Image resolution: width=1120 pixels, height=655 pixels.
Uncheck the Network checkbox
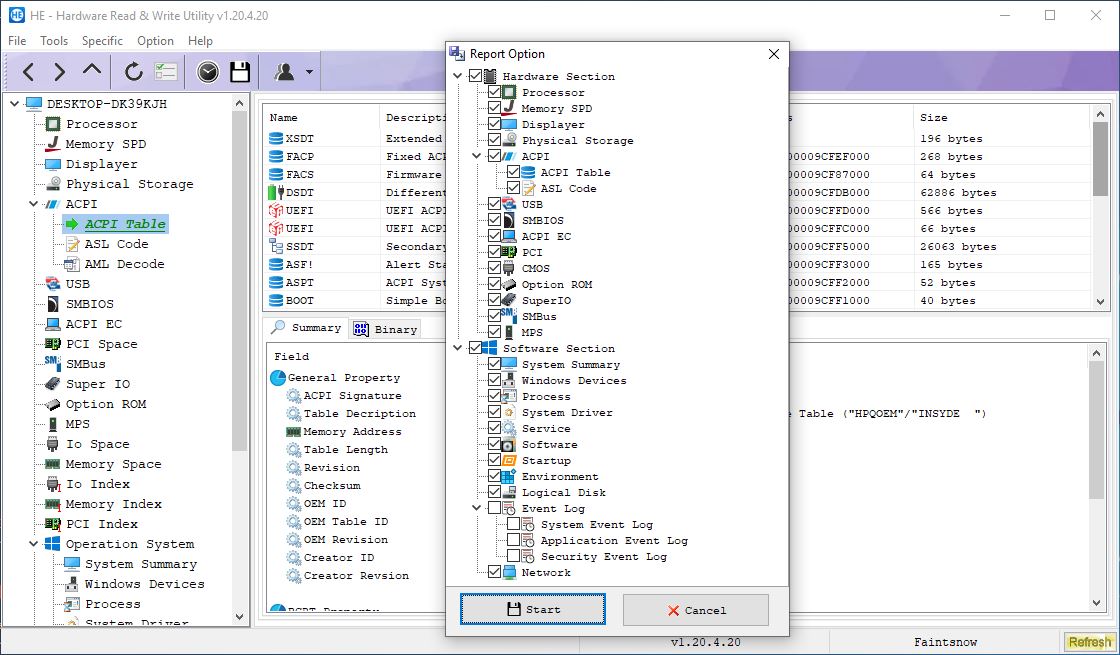click(494, 573)
